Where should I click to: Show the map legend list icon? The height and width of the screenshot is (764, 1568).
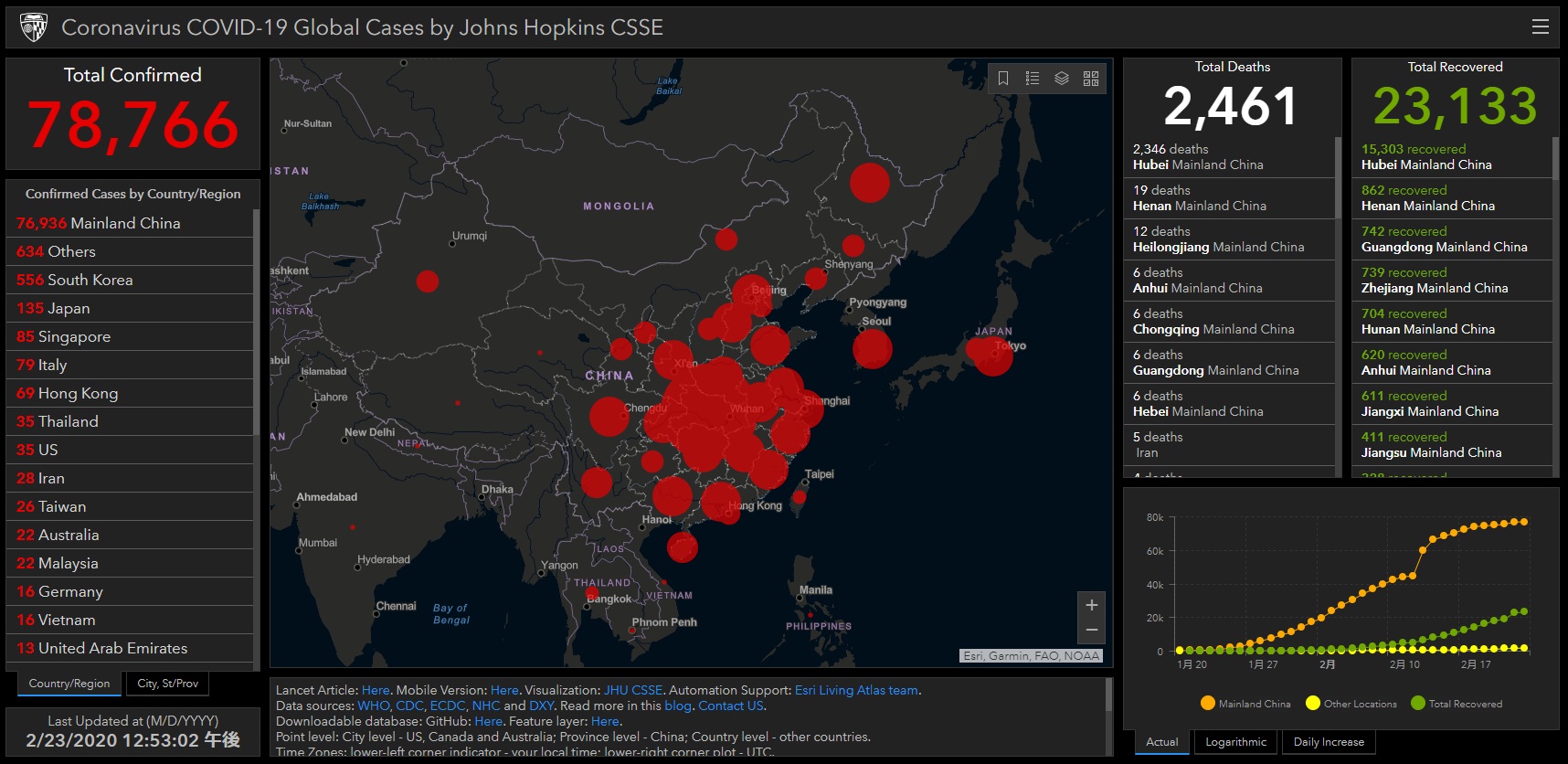pos(1033,79)
